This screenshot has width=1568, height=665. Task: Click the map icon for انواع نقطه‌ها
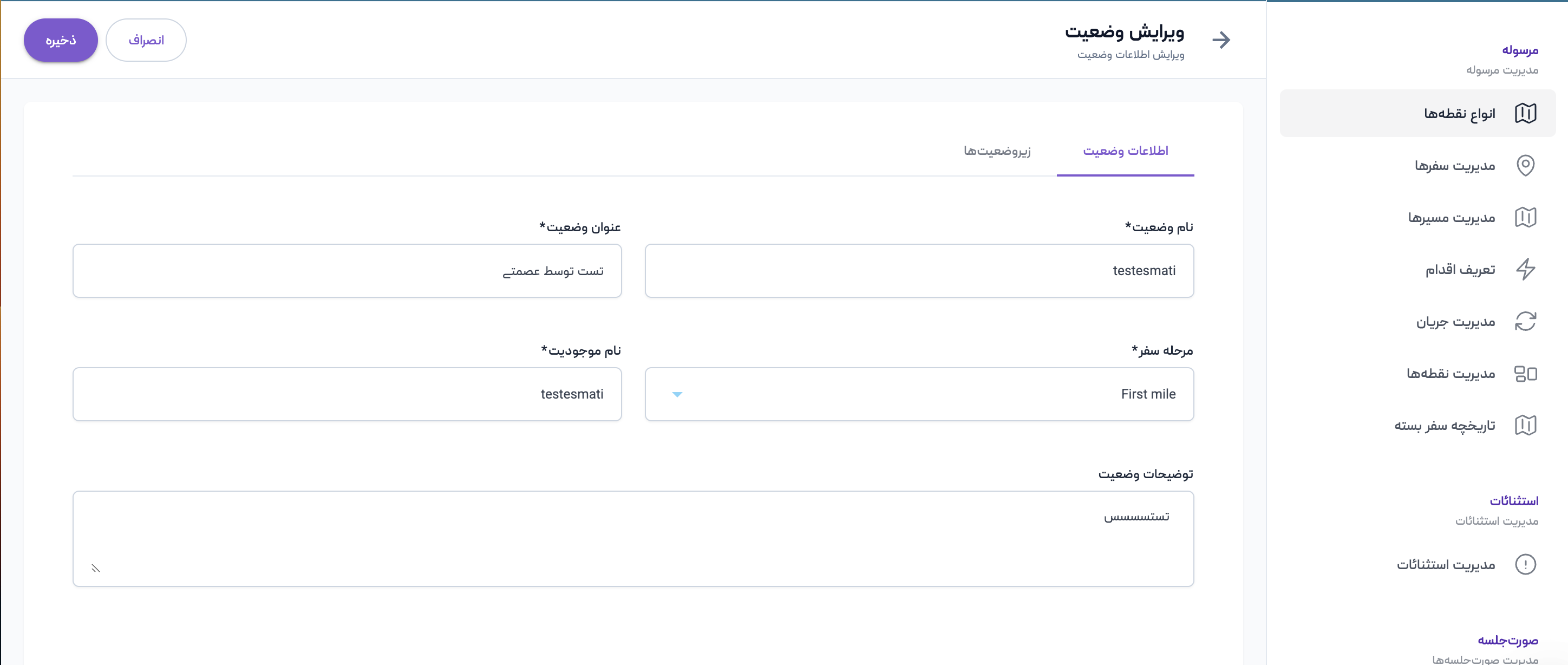1525,113
